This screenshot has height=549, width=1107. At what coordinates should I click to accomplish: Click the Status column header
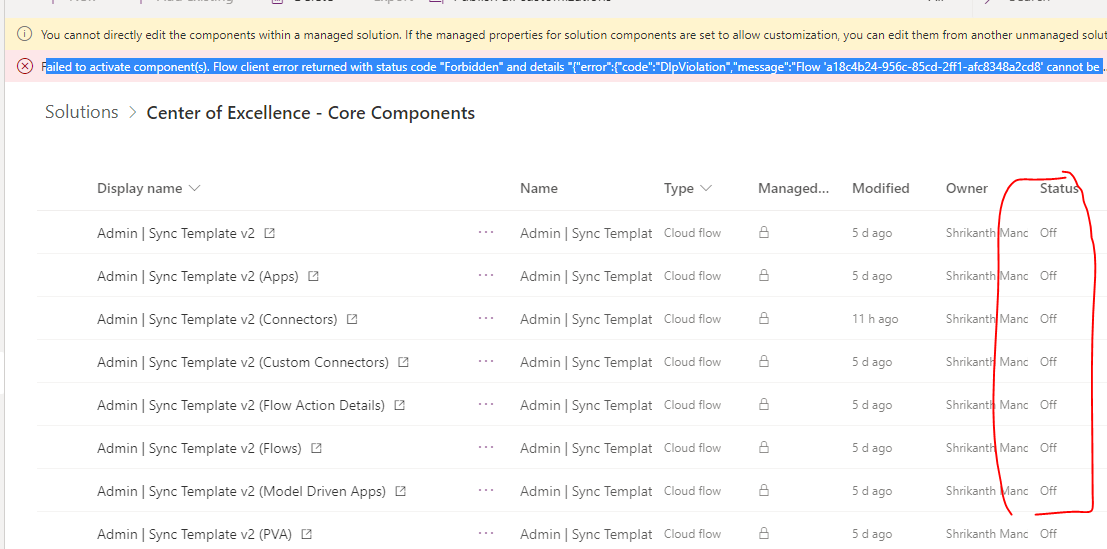(x=1059, y=188)
